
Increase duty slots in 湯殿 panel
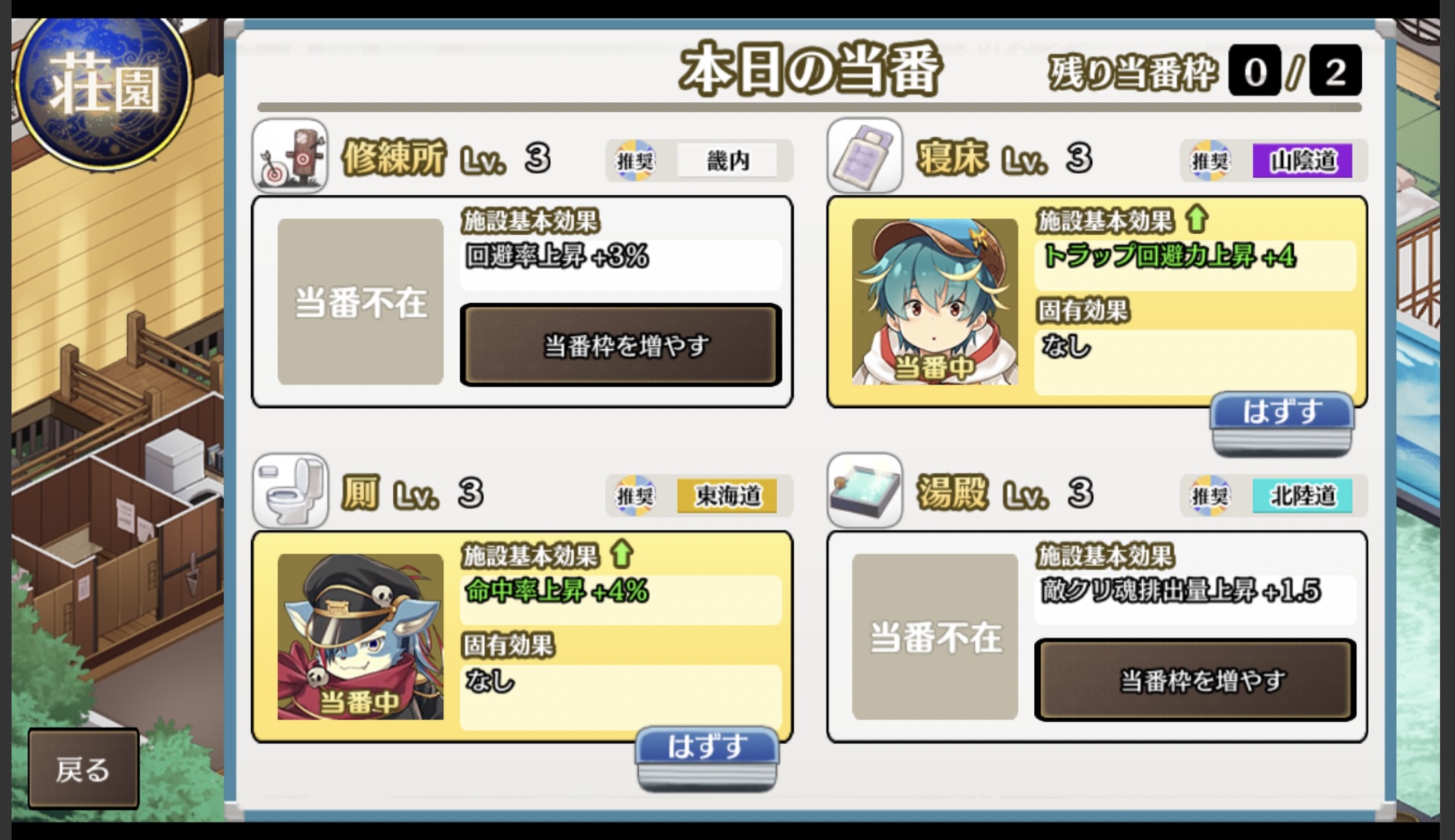point(1195,680)
